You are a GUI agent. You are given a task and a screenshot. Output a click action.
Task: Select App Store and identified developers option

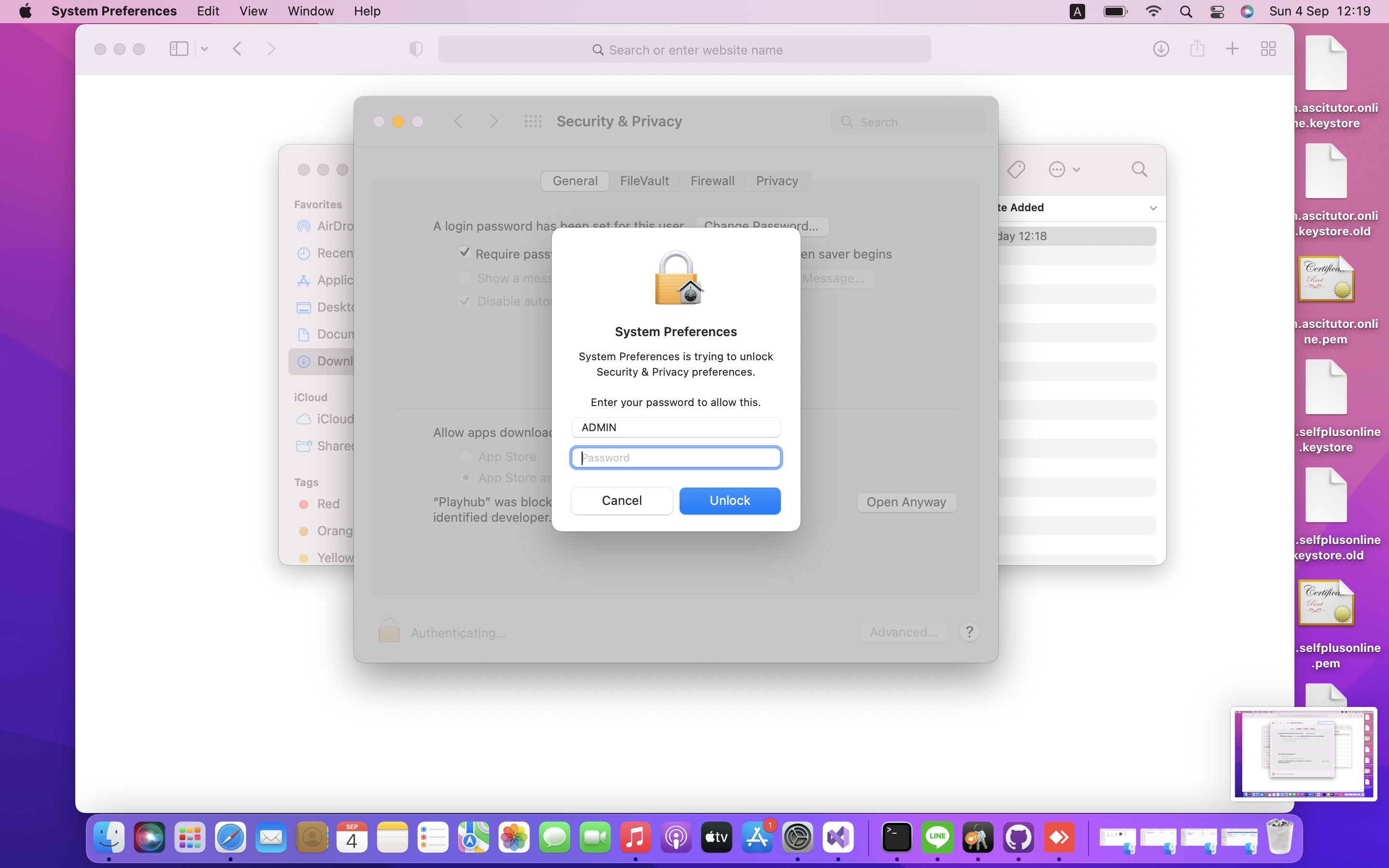(465, 477)
